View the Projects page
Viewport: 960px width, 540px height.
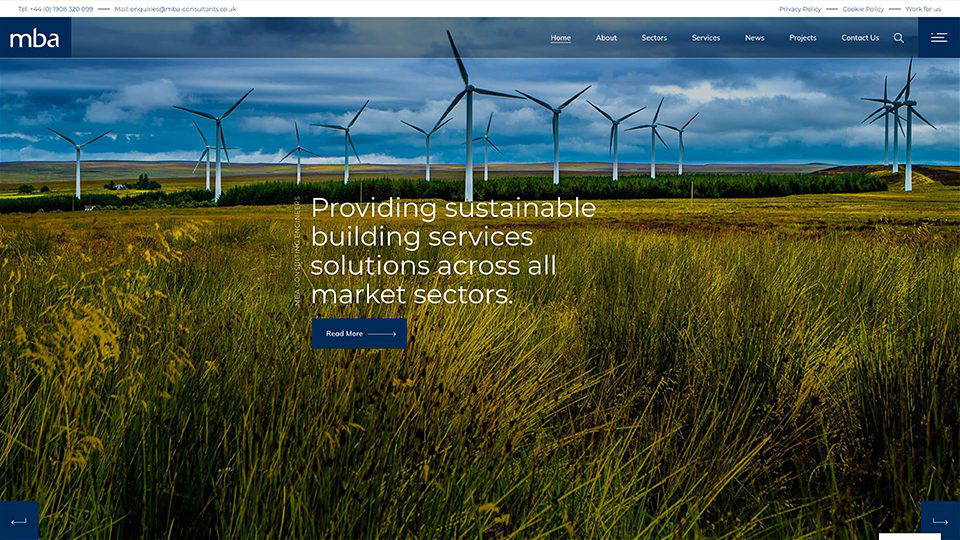(803, 38)
